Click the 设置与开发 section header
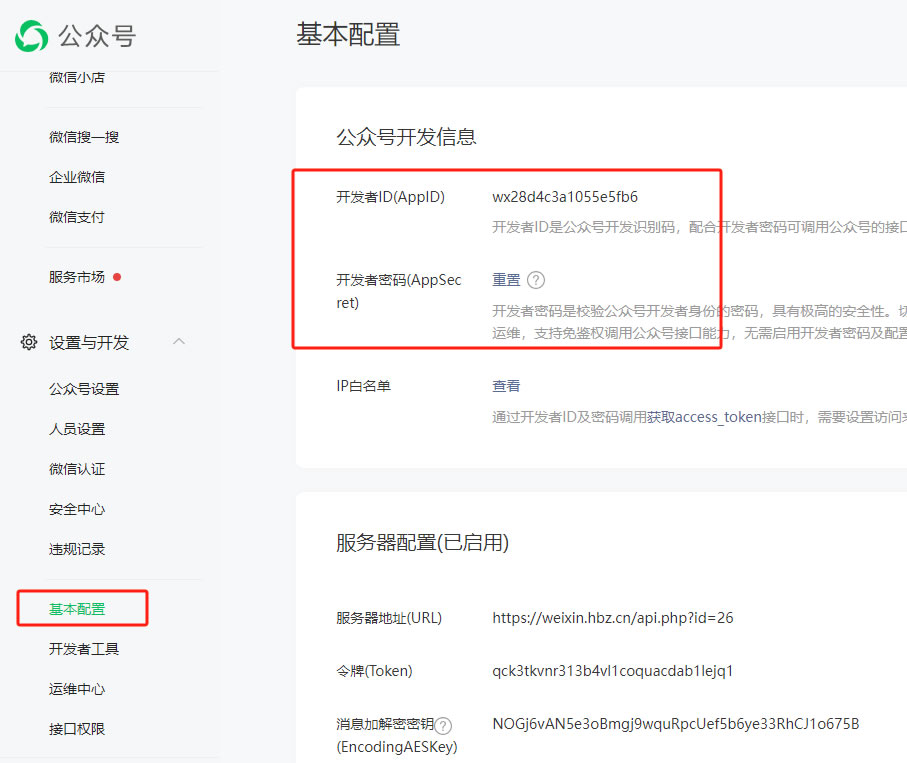907x763 pixels. coord(89,342)
